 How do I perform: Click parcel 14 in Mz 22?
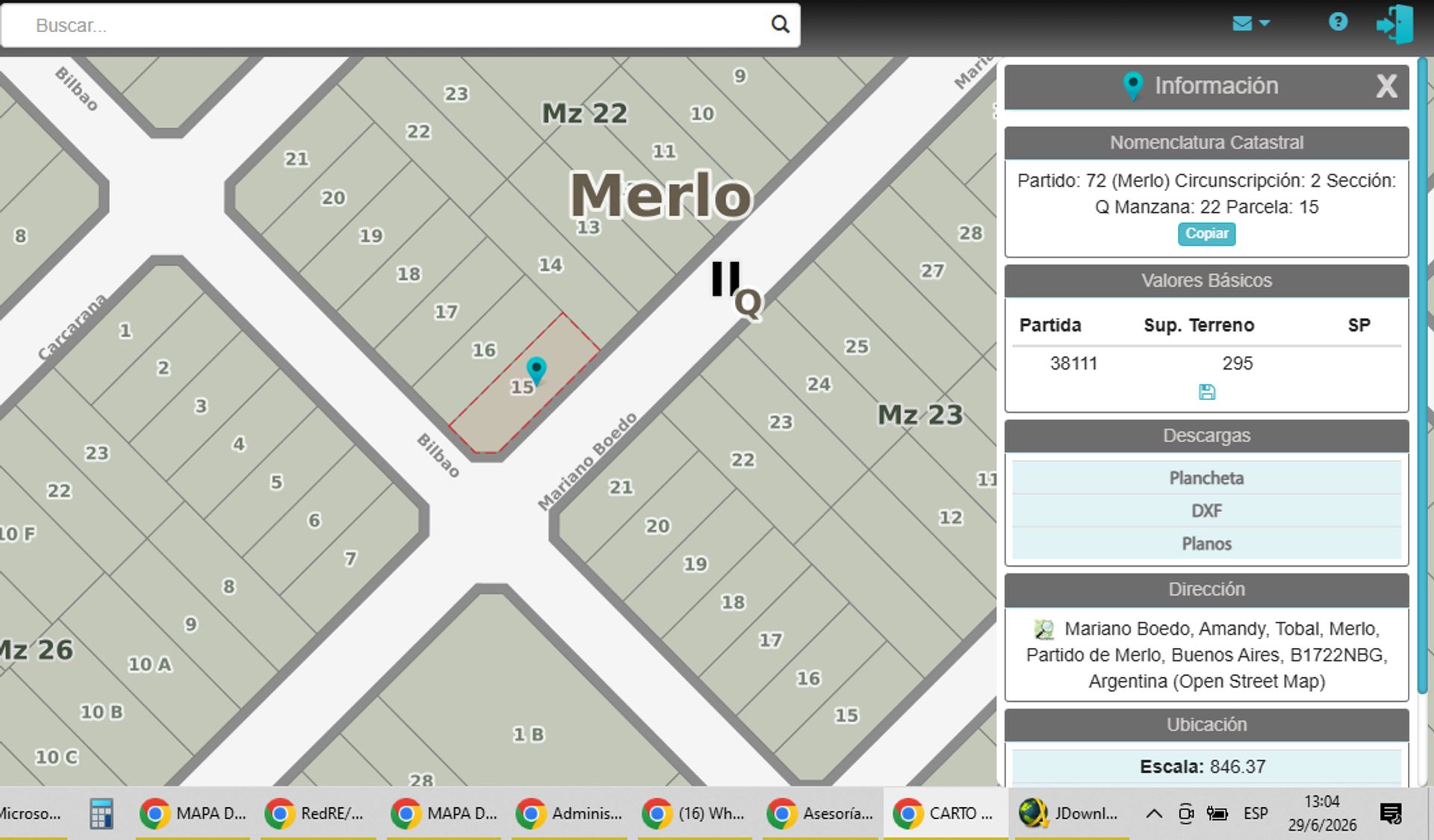click(x=550, y=264)
